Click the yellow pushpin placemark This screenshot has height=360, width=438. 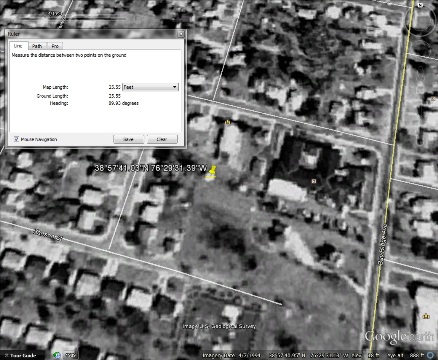click(211, 172)
